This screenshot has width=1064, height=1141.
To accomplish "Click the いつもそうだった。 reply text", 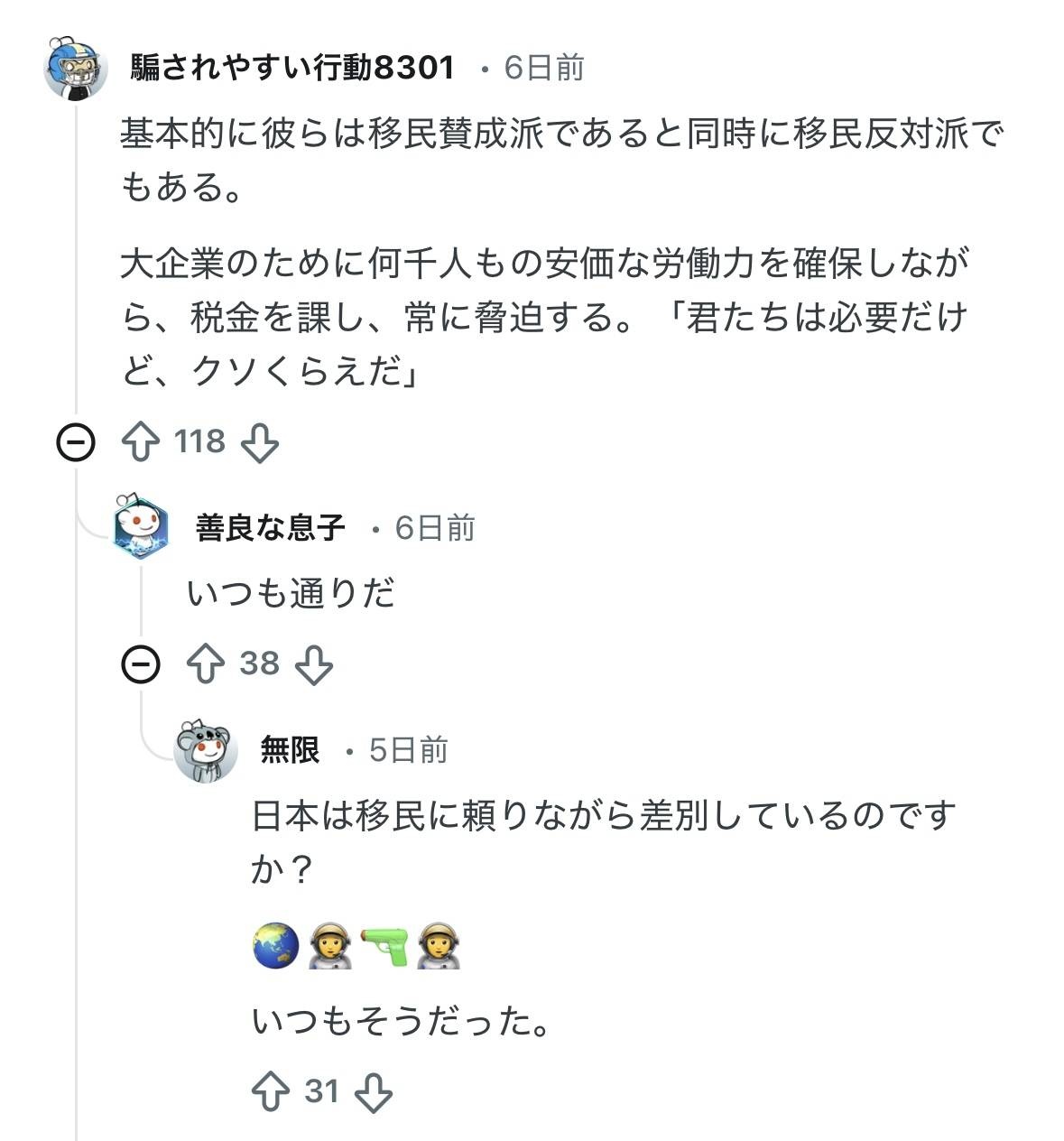I will click(x=402, y=1022).
